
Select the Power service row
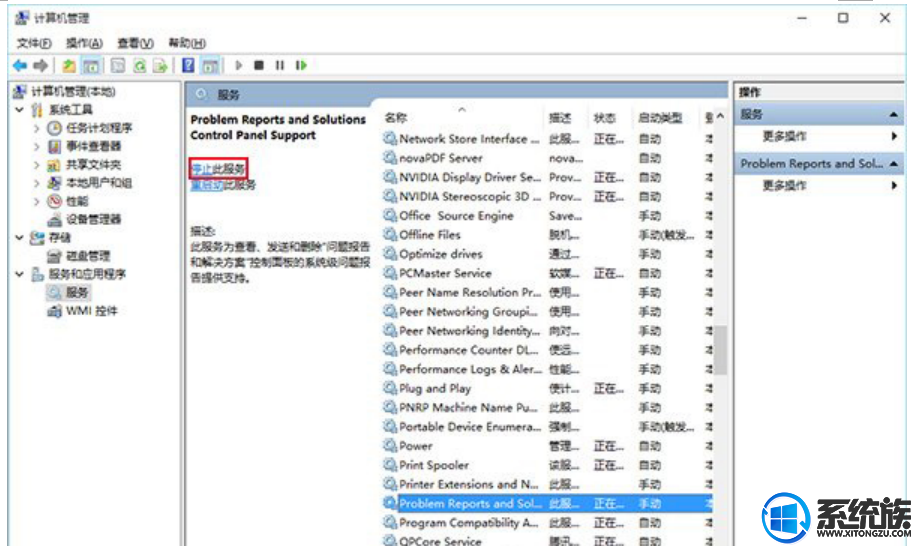[x=547, y=446]
